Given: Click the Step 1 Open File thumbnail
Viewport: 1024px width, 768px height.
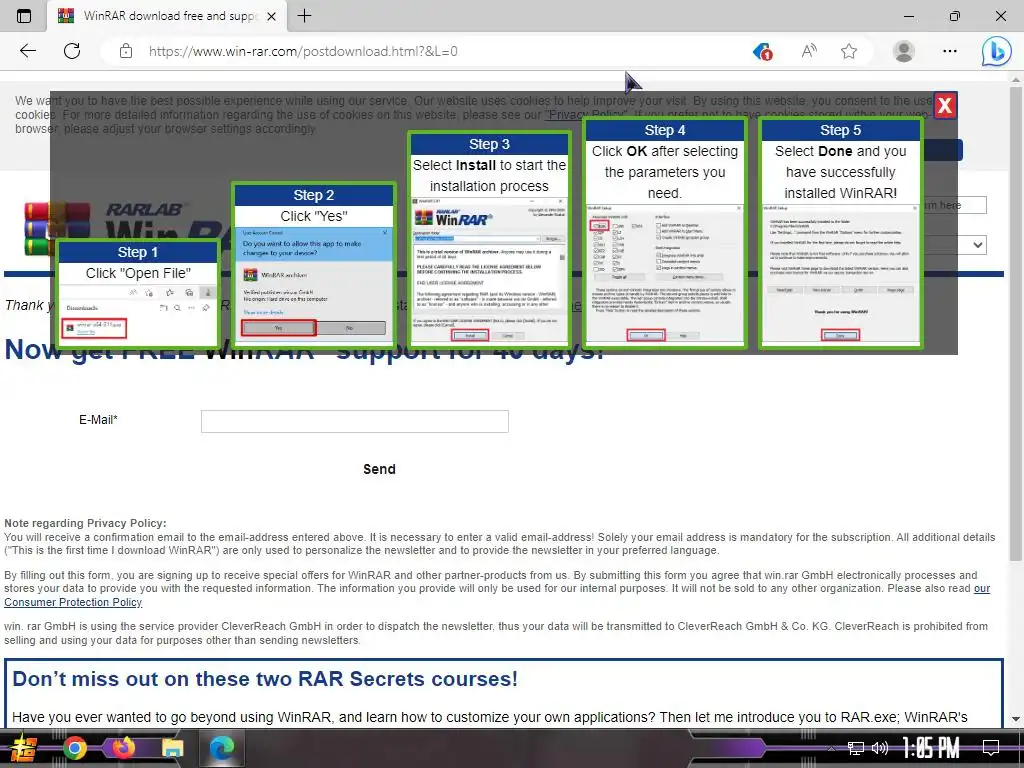Looking at the screenshot, I should tap(138, 294).
